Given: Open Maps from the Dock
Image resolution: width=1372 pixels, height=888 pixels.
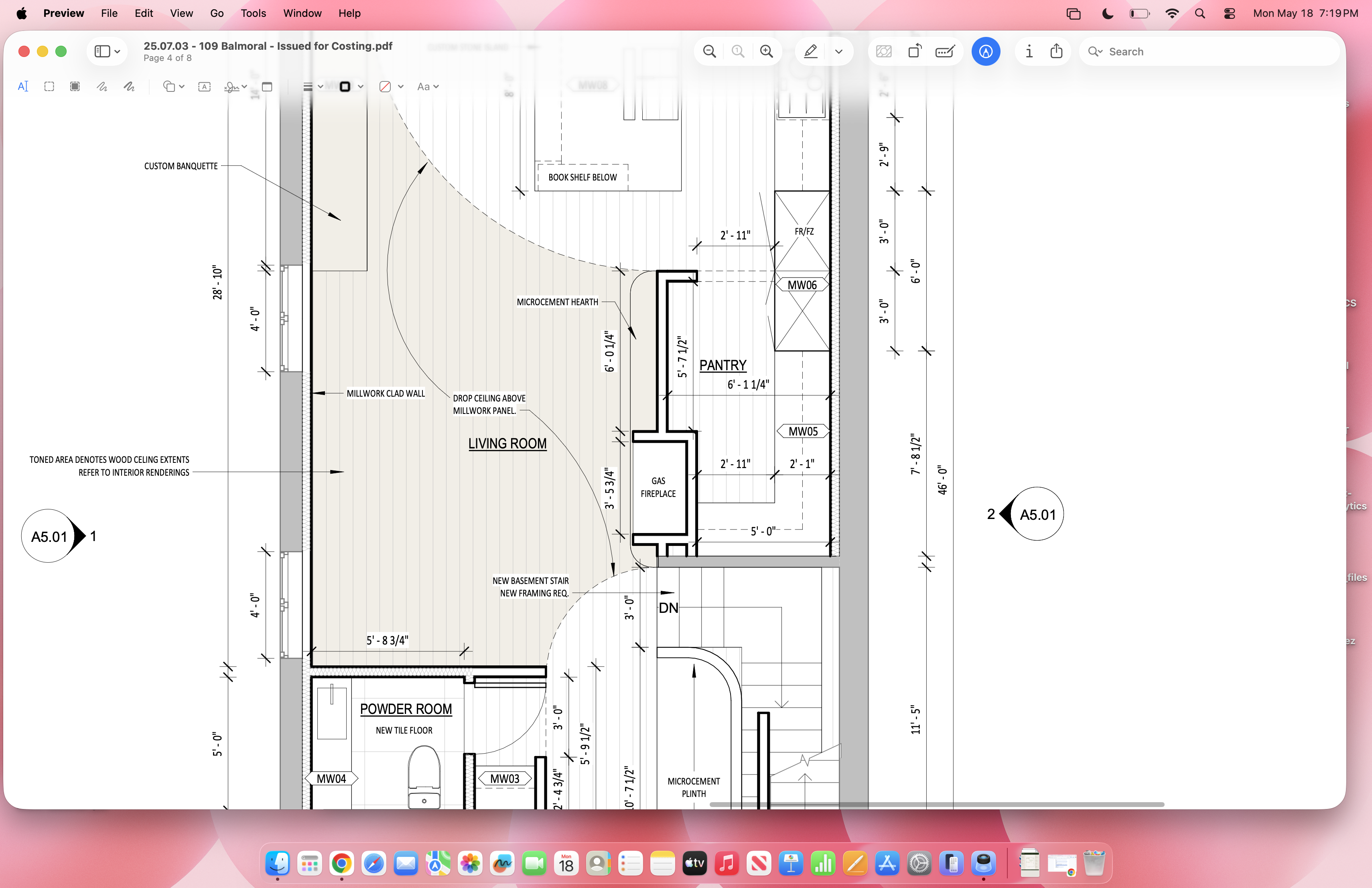Looking at the screenshot, I should pyautogui.click(x=438, y=863).
